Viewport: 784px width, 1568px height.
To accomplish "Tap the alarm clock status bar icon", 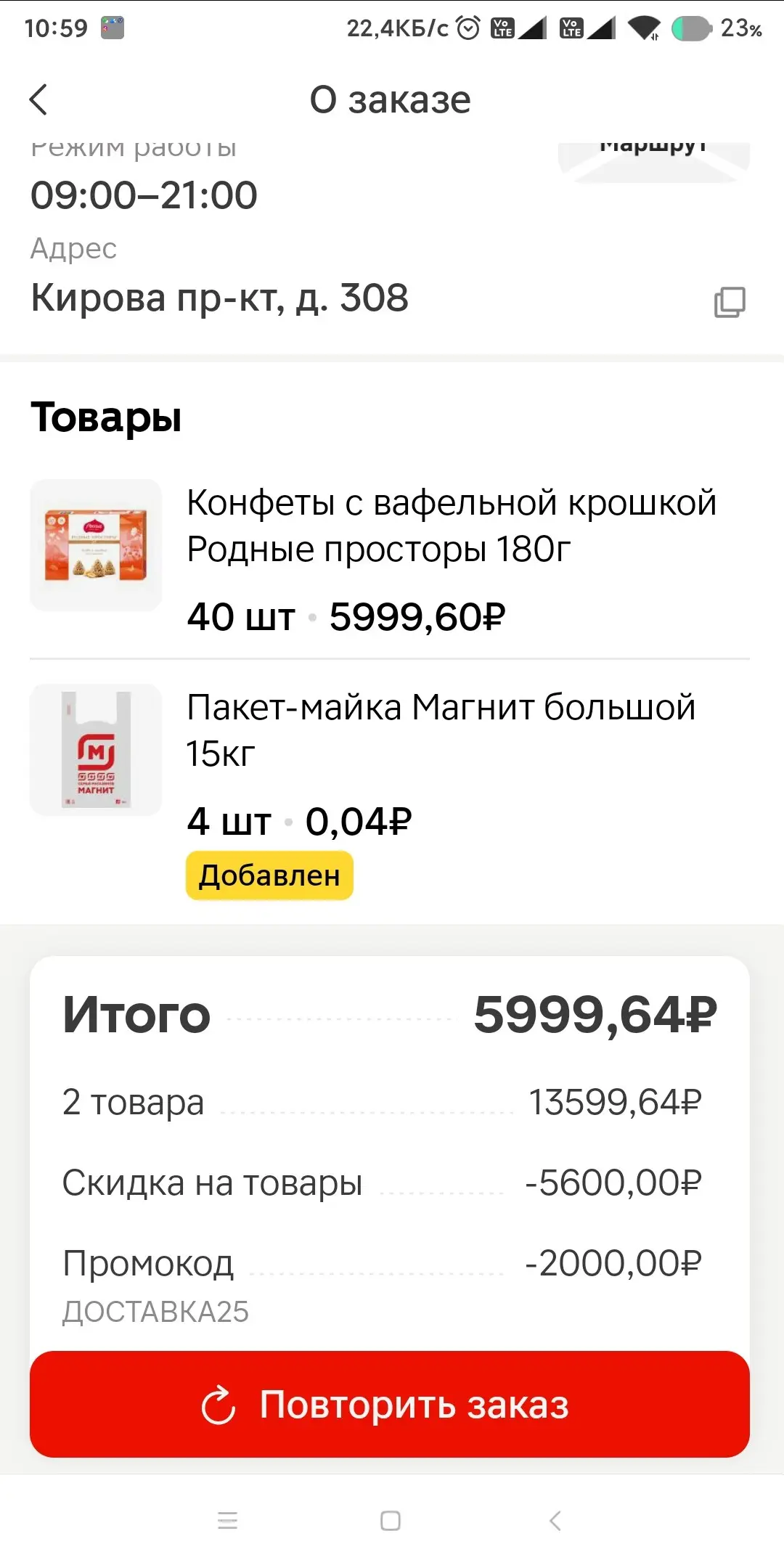I will click(x=468, y=28).
